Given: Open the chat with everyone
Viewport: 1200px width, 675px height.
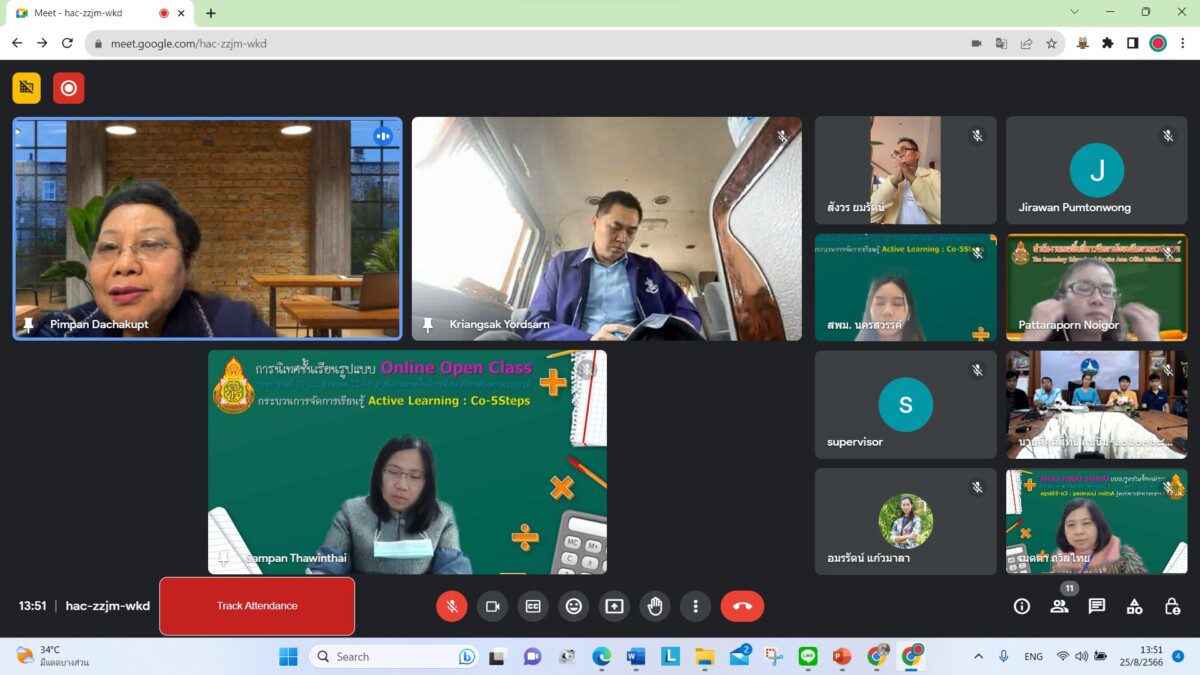Looking at the screenshot, I should (x=1097, y=606).
